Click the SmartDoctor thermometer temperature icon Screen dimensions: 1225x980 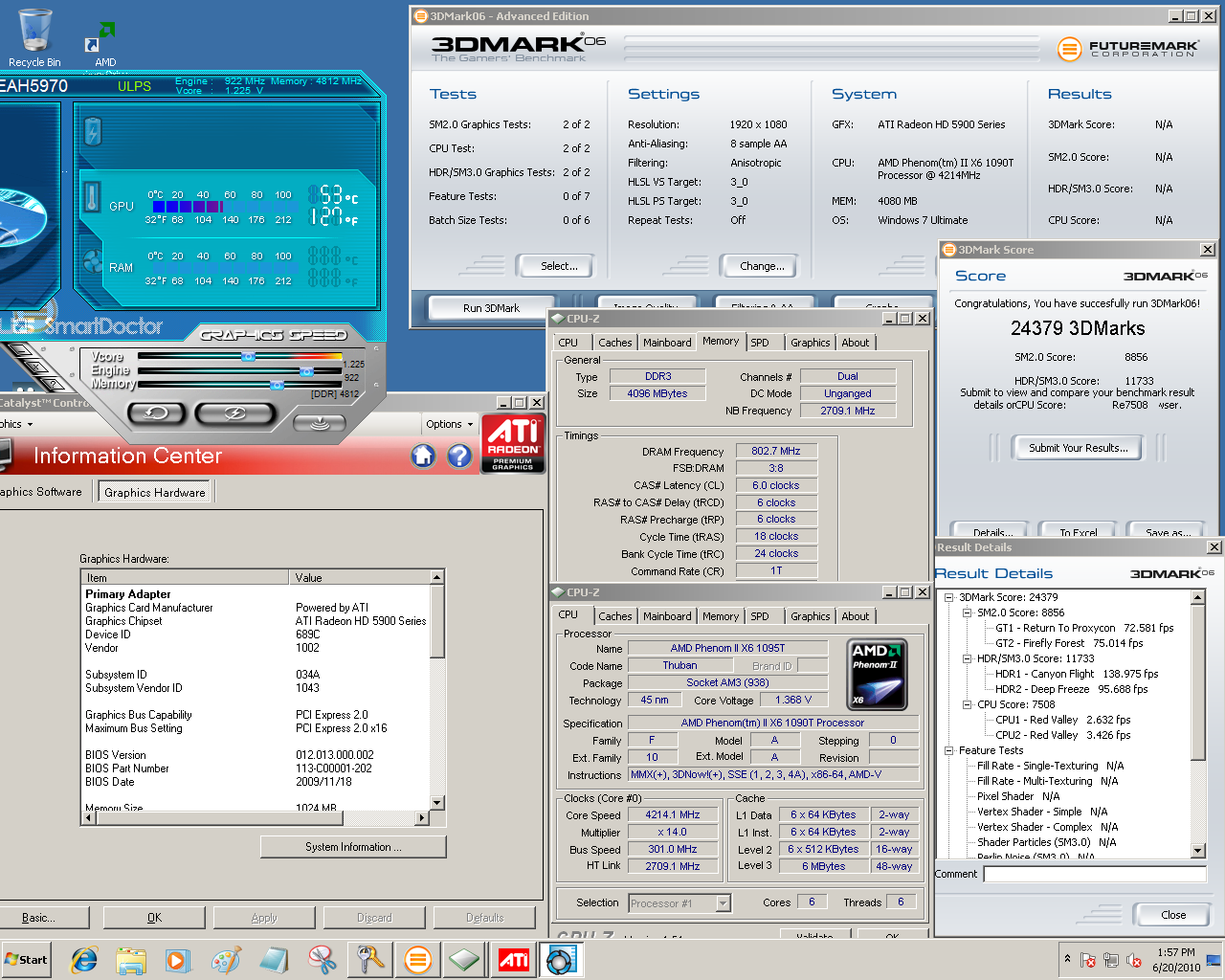pos(92,197)
